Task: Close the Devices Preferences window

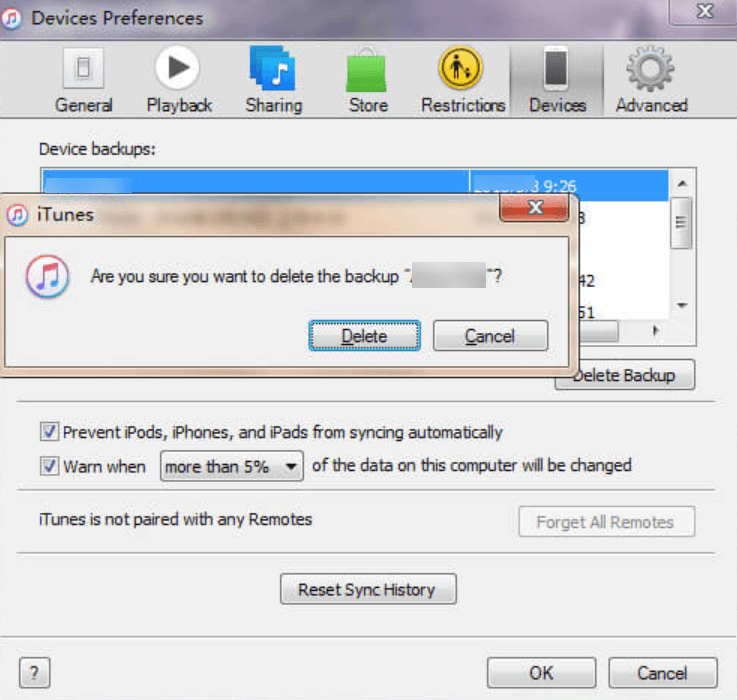Action: click(x=704, y=11)
